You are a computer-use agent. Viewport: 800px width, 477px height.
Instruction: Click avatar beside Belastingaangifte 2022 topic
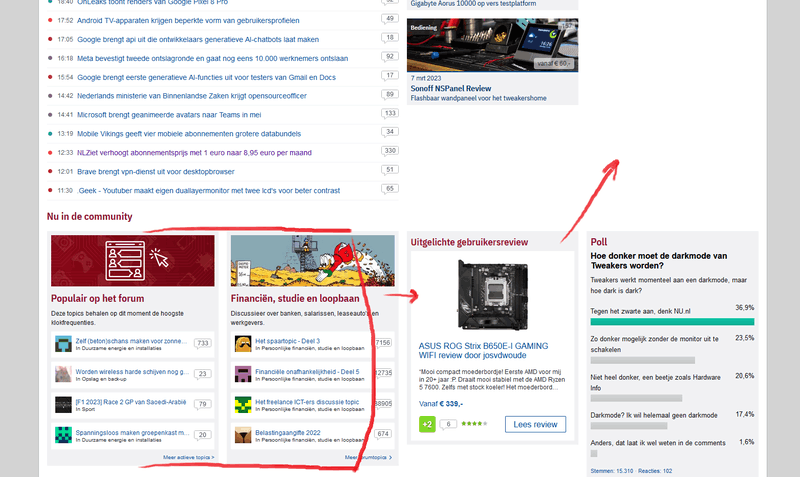point(243,435)
